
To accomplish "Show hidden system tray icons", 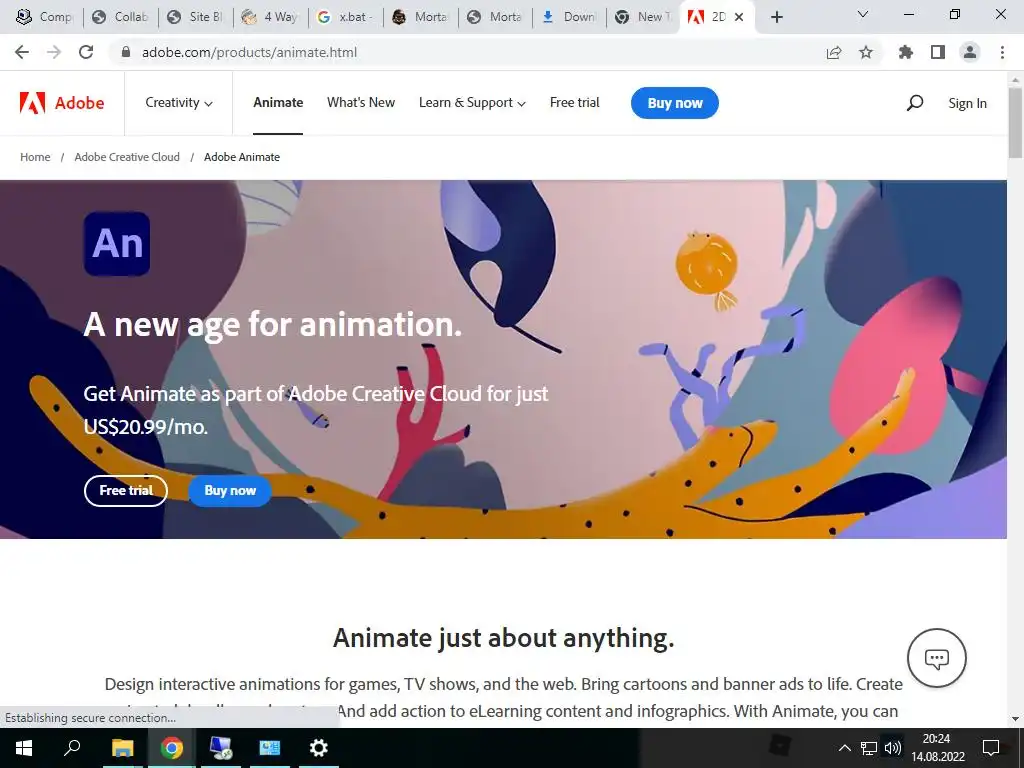I will pos(844,748).
